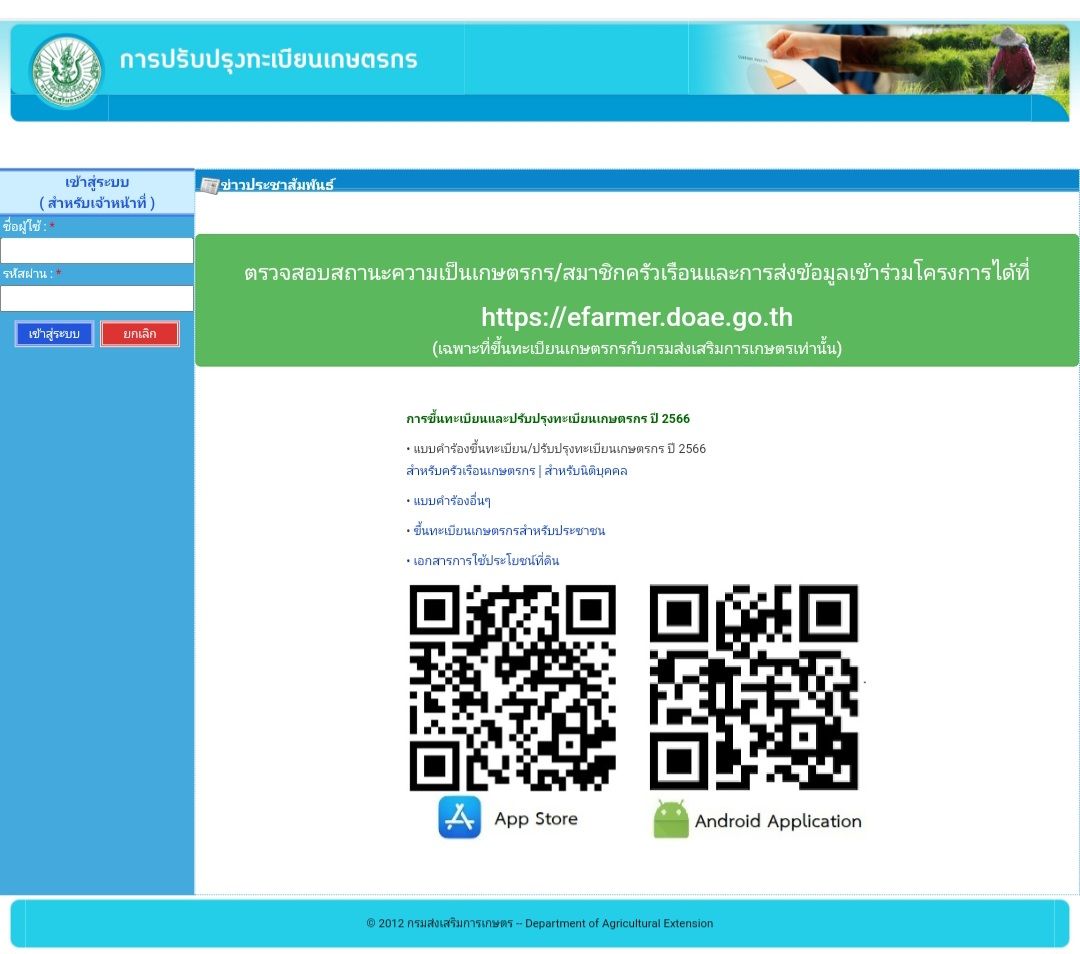The height and width of the screenshot is (954, 1080).
Task: Click the App Store QR code
Action: click(x=512, y=687)
